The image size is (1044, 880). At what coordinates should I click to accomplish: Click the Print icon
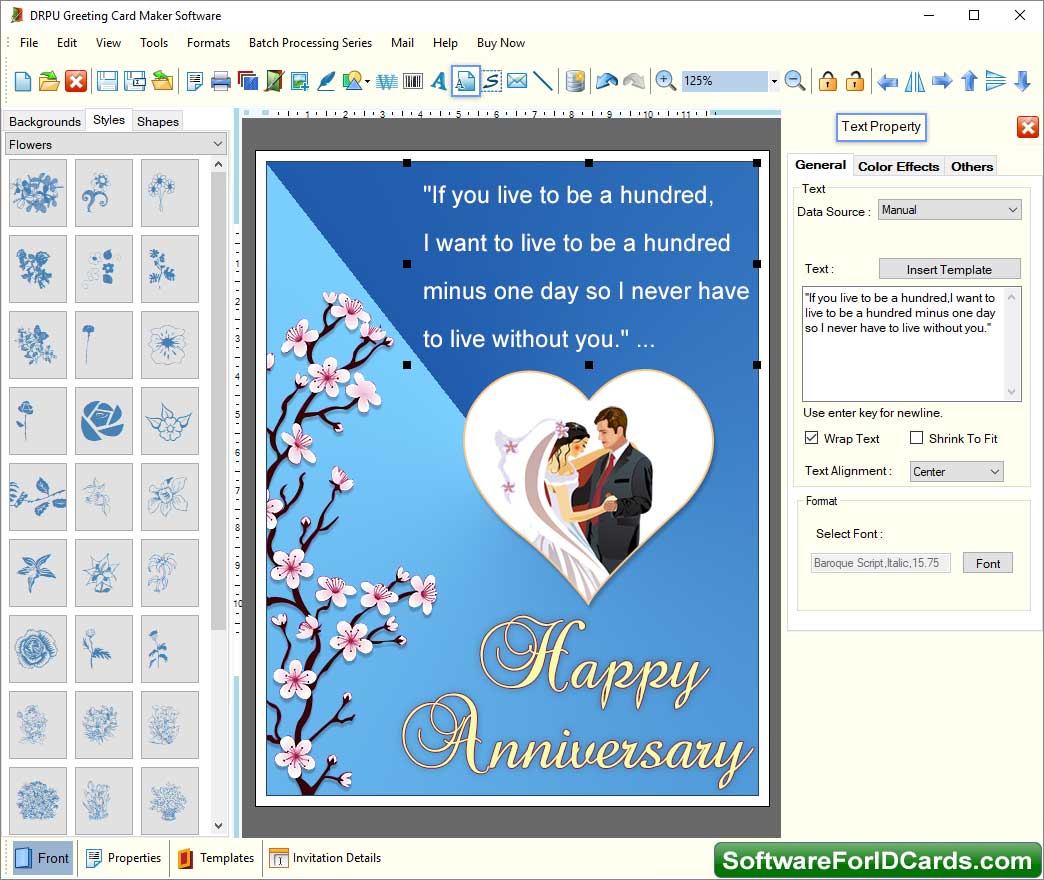pos(220,81)
